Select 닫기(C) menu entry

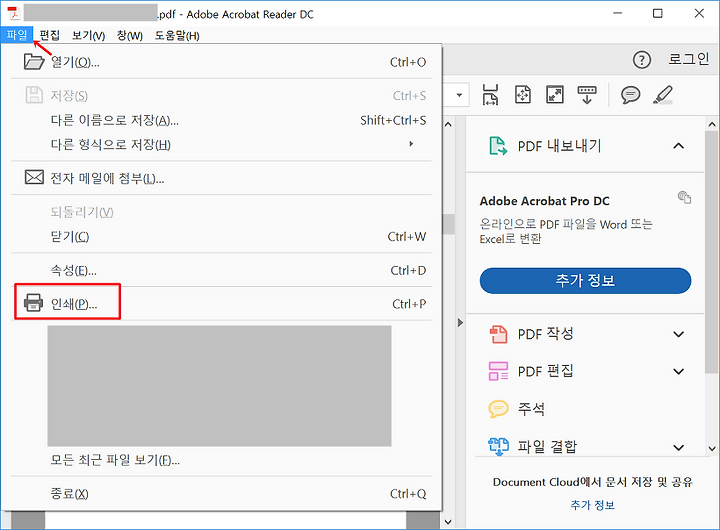(x=221, y=237)
